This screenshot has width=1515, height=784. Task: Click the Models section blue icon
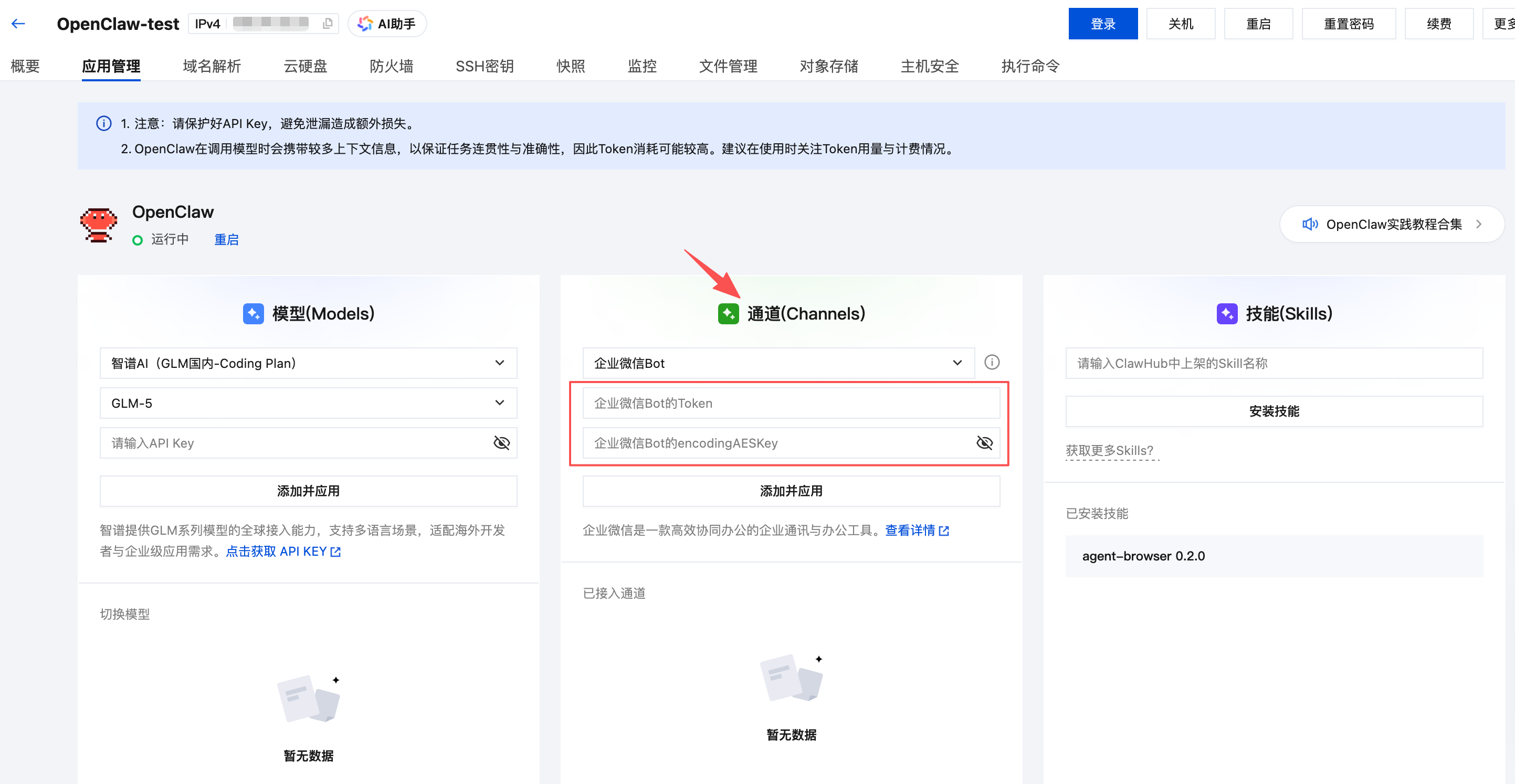253,313
